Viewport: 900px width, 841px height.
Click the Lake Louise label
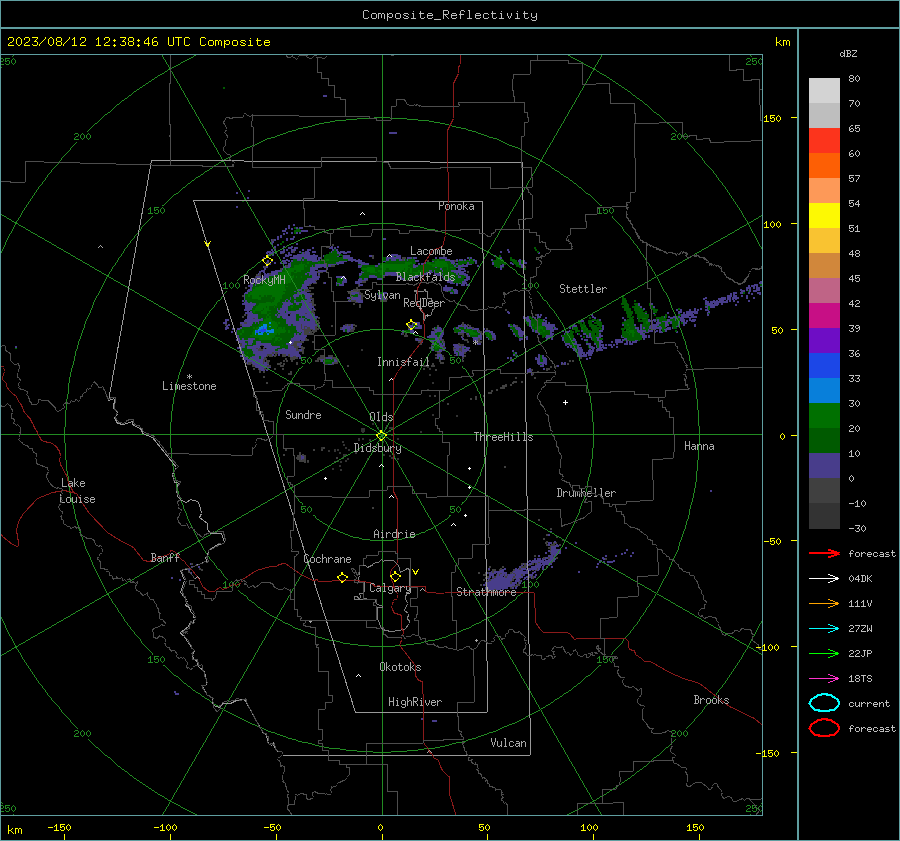pyautogui.click(x=77, y=491)
